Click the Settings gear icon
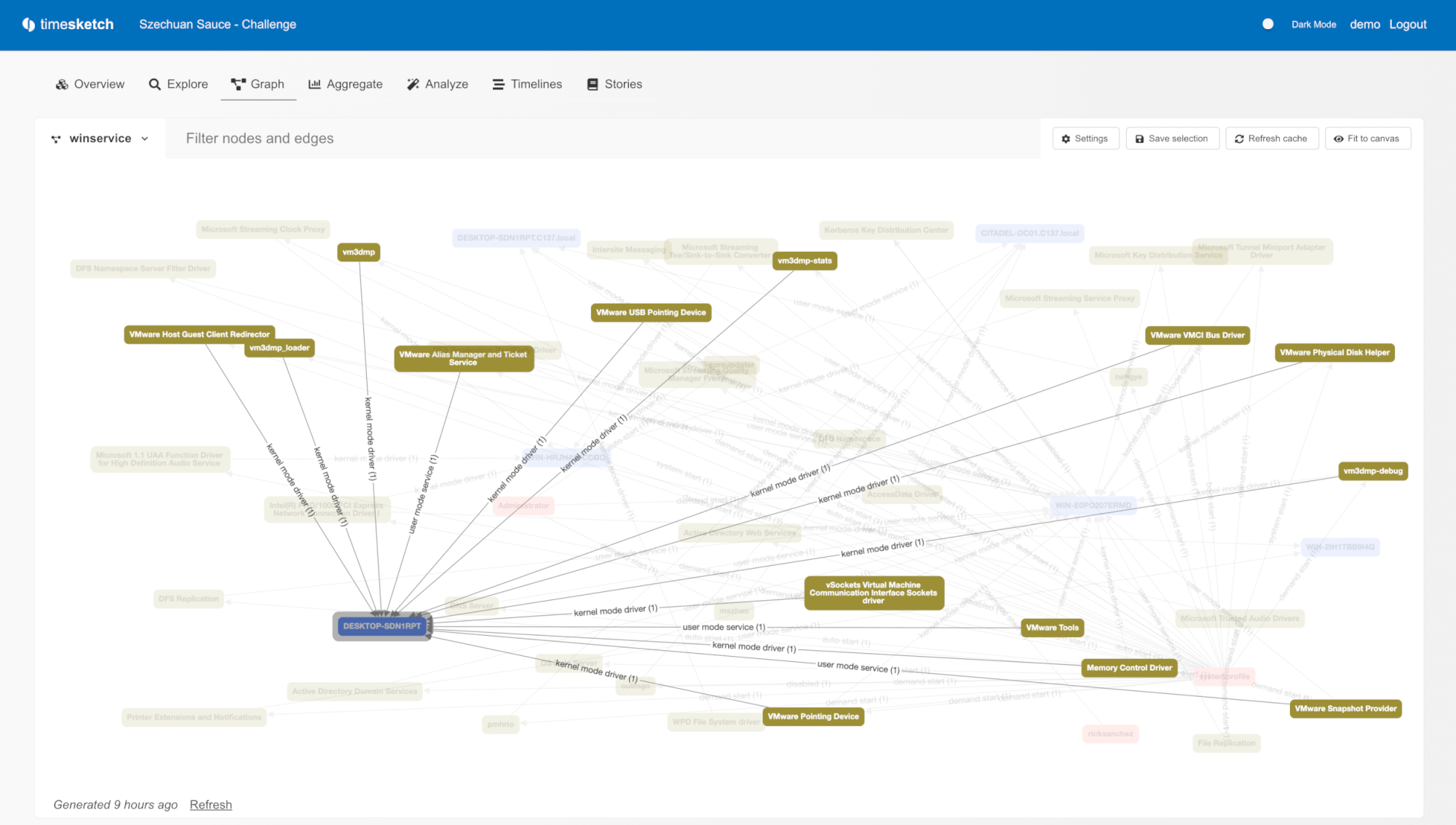Screen dimensions: 1456x825 (x=1066, y=139)
